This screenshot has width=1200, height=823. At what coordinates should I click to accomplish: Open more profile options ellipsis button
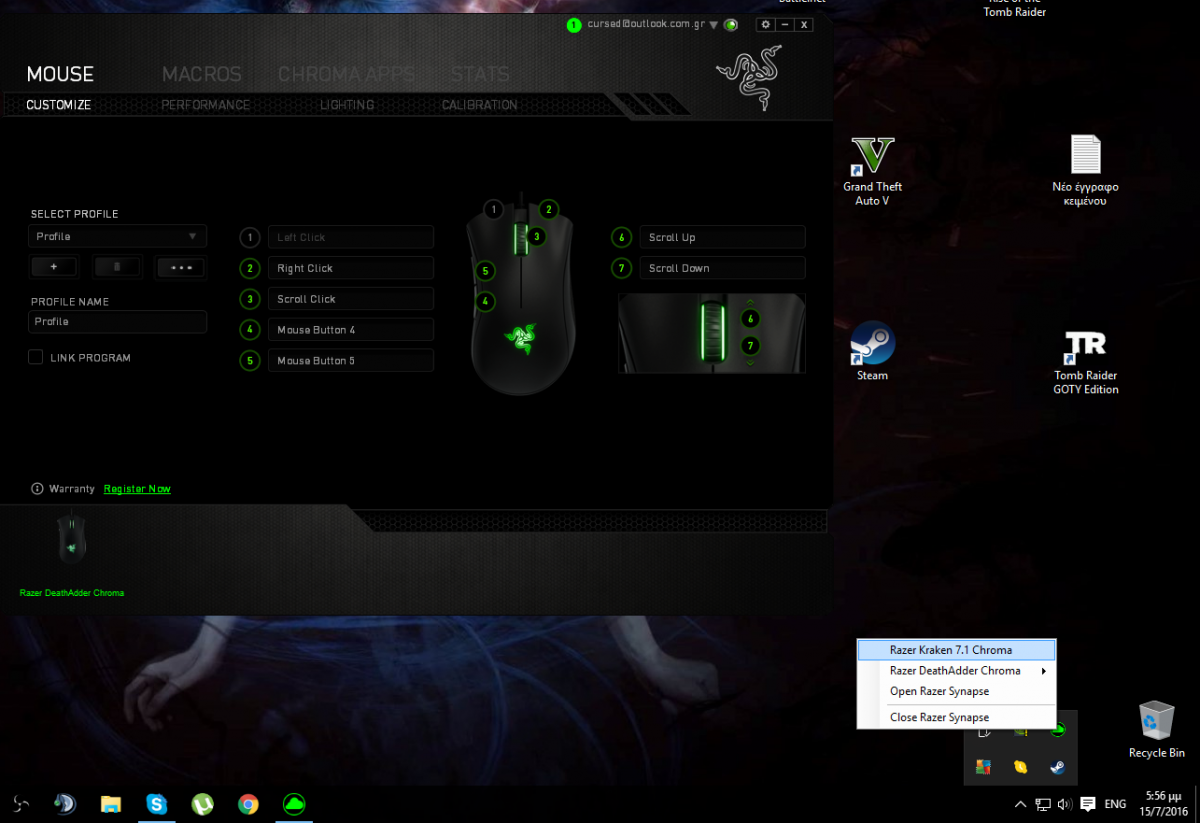point(181,267)
